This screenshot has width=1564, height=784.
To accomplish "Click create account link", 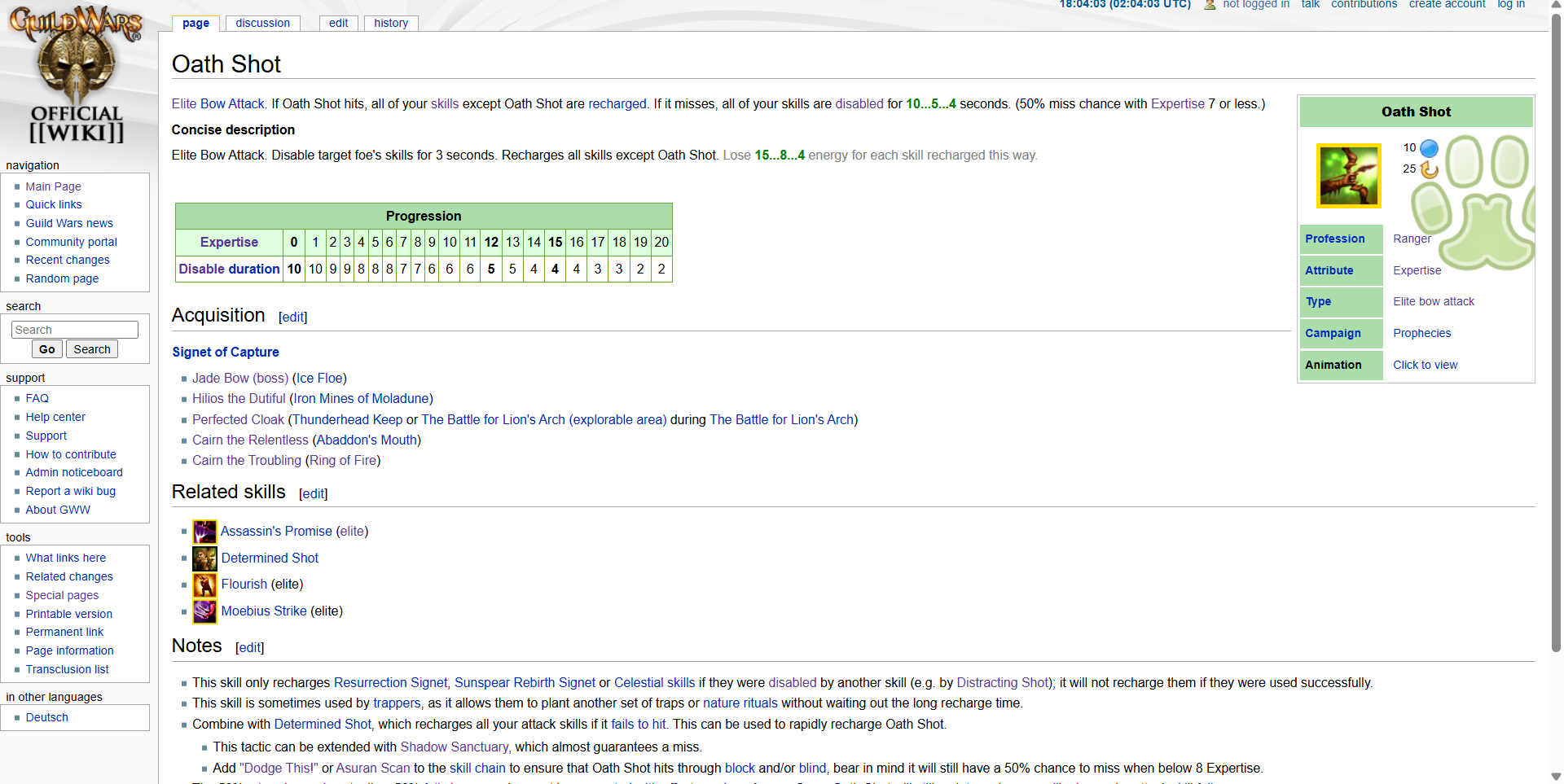I will pyautogui.click(x=1447, y=4).
